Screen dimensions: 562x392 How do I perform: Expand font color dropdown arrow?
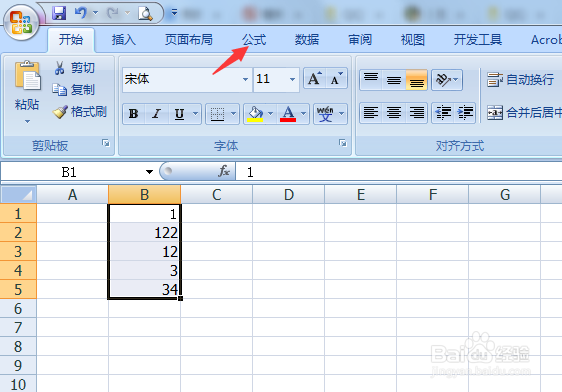point(303,114)
